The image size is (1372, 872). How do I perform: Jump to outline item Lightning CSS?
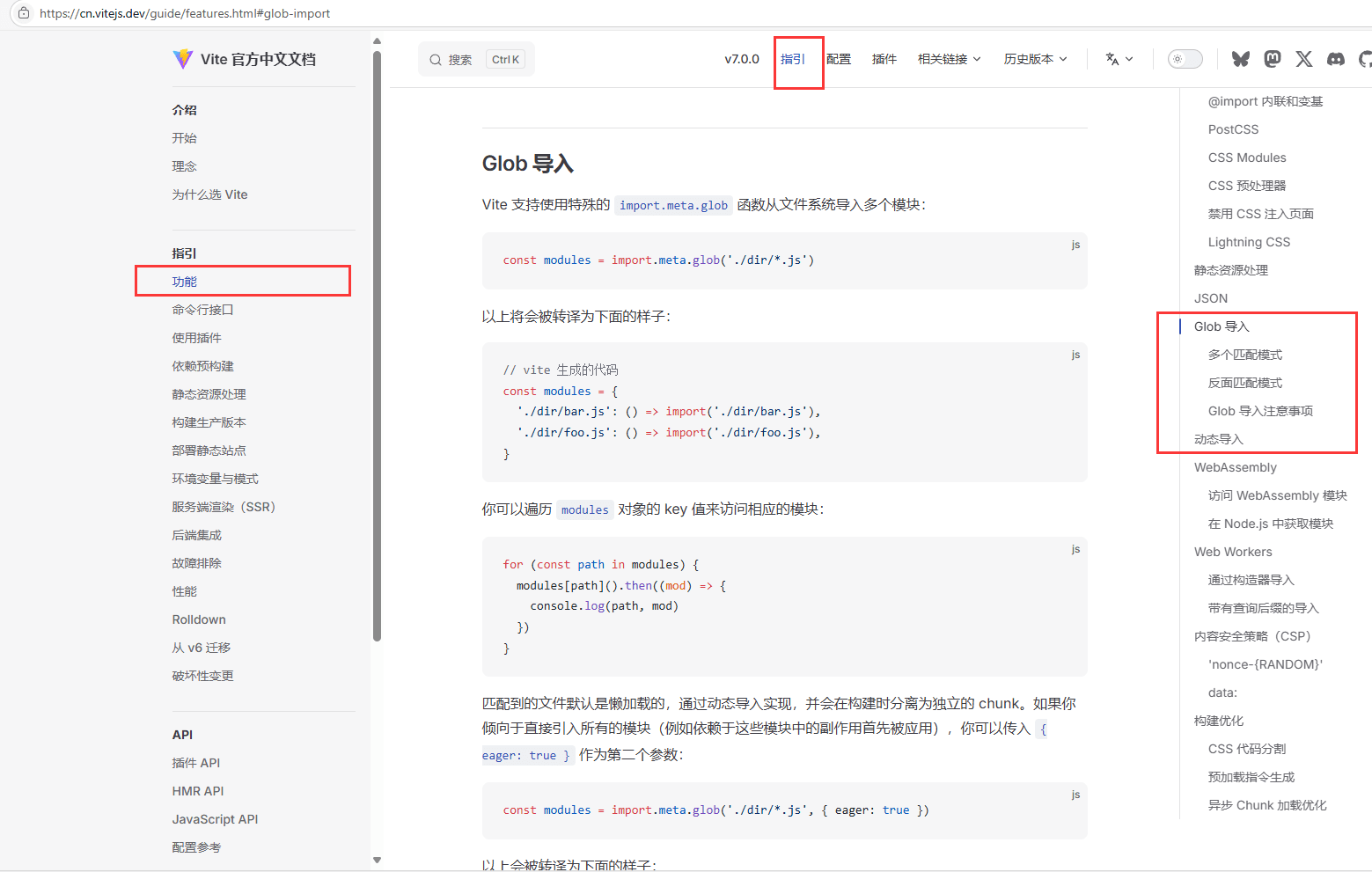tap(1249, 242)
